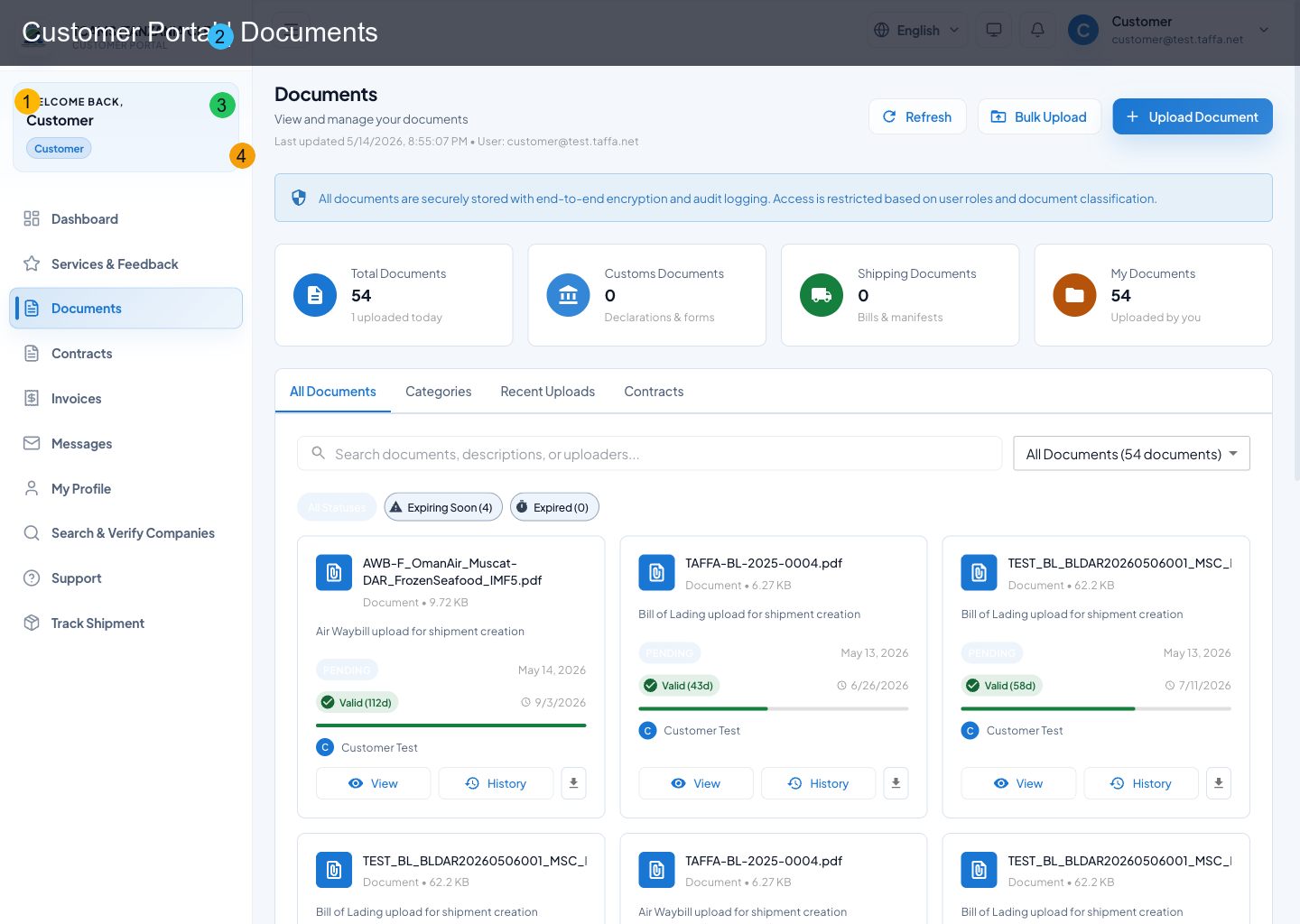Click View on the AWB-F_OmanAir document card
This screenshot has height=924, width=1300.
click(x=374, y=783)
